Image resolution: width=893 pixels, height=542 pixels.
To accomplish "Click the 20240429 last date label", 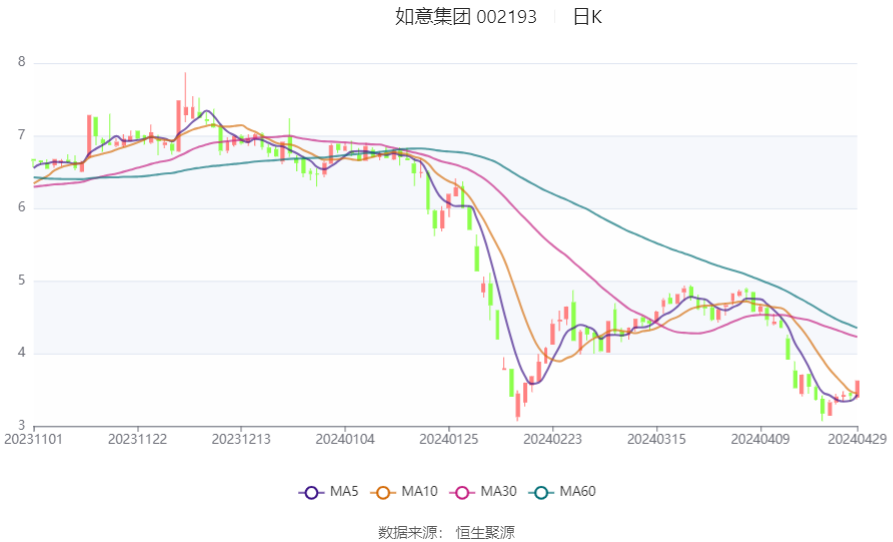I will pos(858,439).
